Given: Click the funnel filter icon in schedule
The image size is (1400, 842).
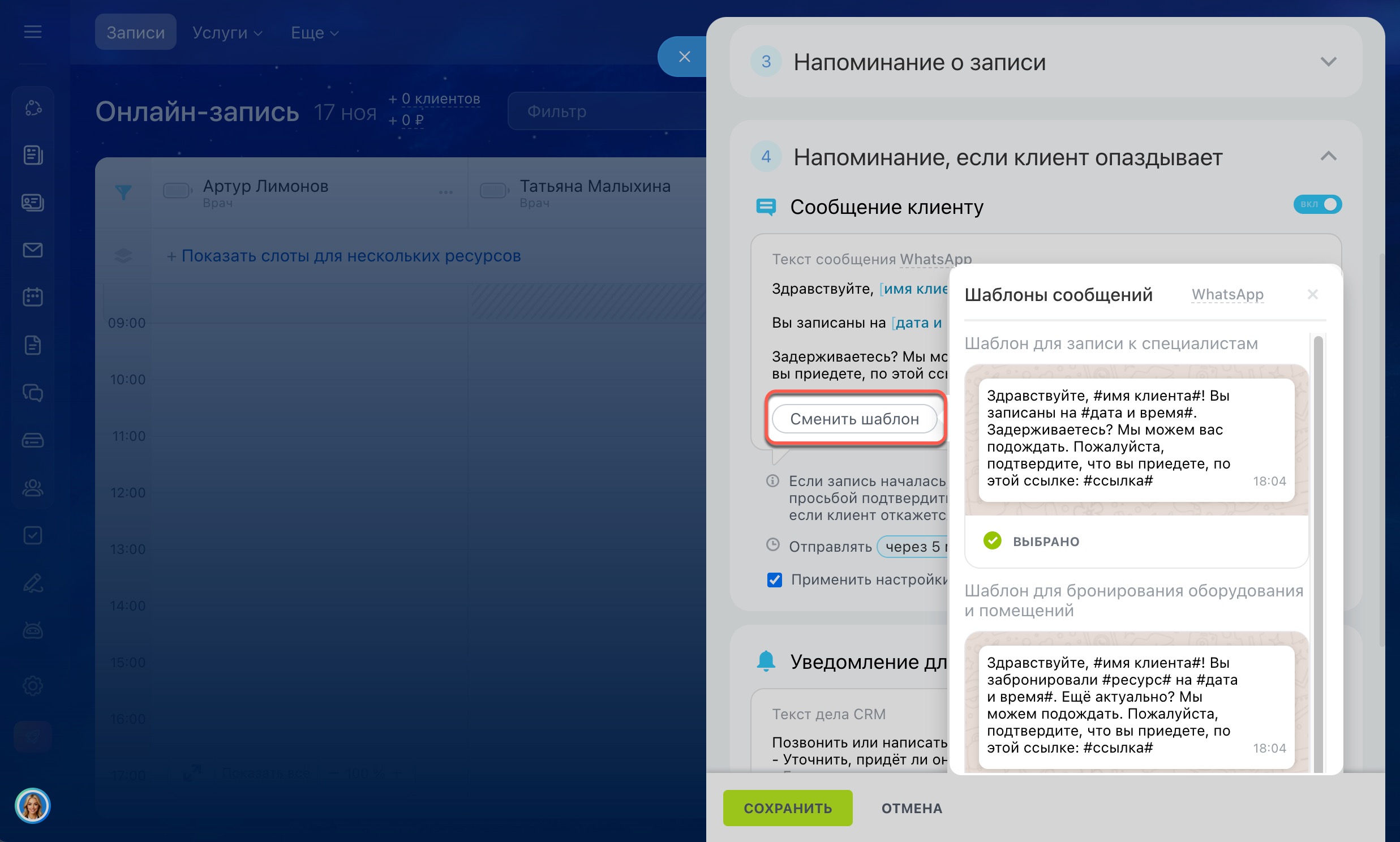Looking at the screenshot, I should point(123,192).
